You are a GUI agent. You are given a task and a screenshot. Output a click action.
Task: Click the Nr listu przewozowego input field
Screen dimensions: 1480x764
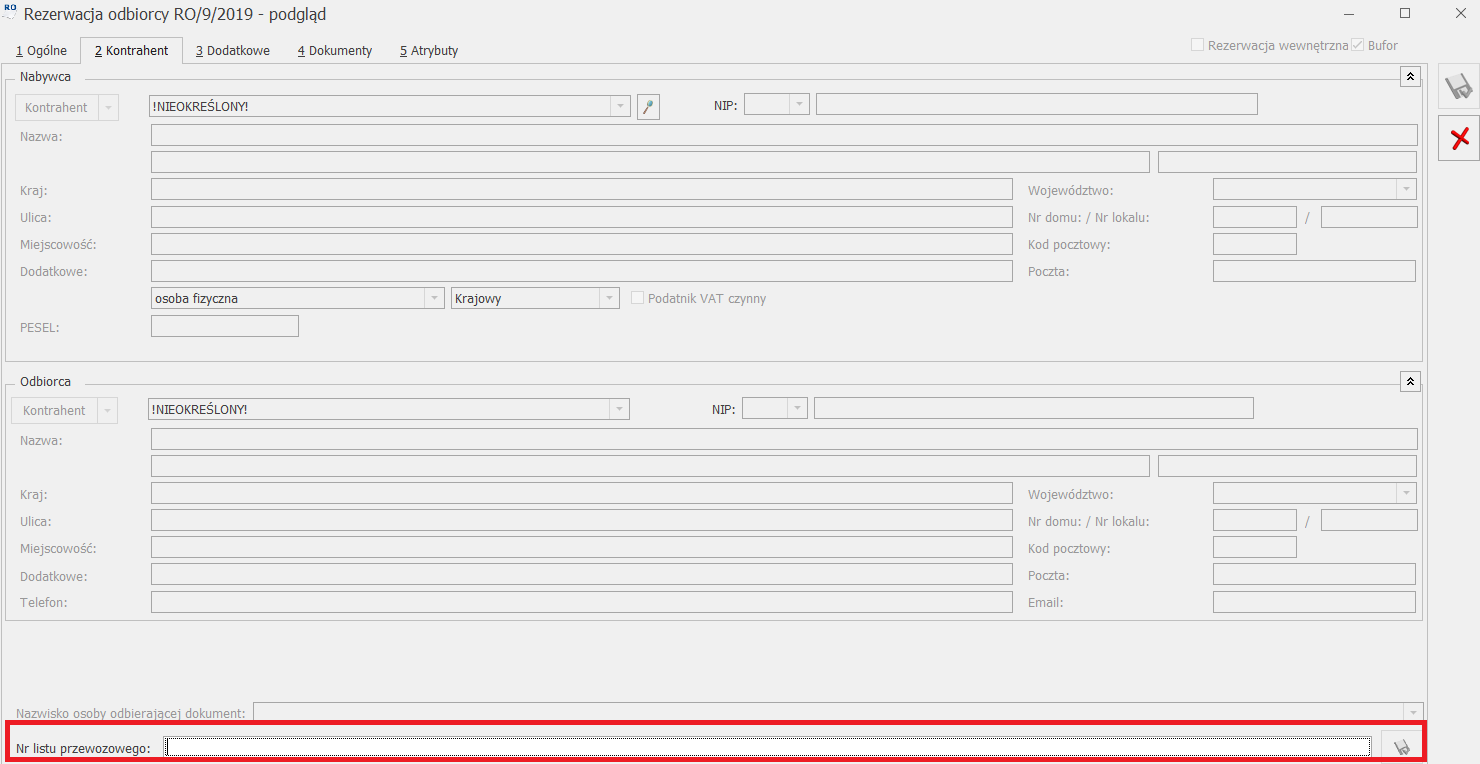coord(767,747)
